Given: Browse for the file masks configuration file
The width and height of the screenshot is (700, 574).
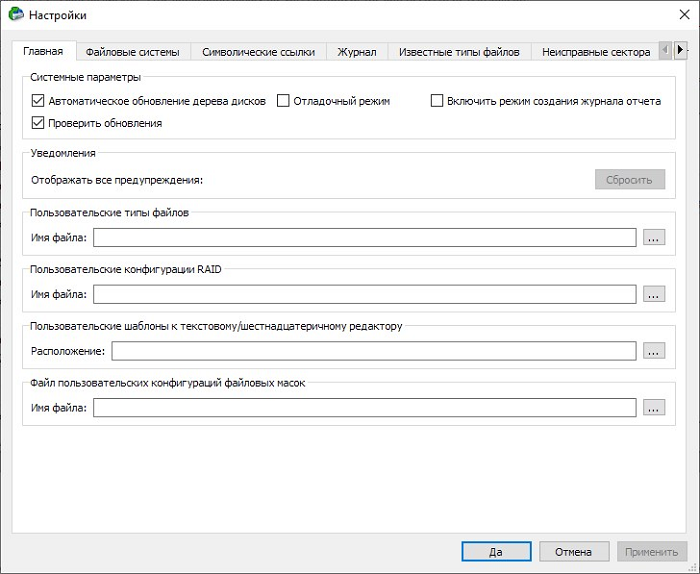Looking at the screenshot, I should pyautogui.click(x=654, y=408).
